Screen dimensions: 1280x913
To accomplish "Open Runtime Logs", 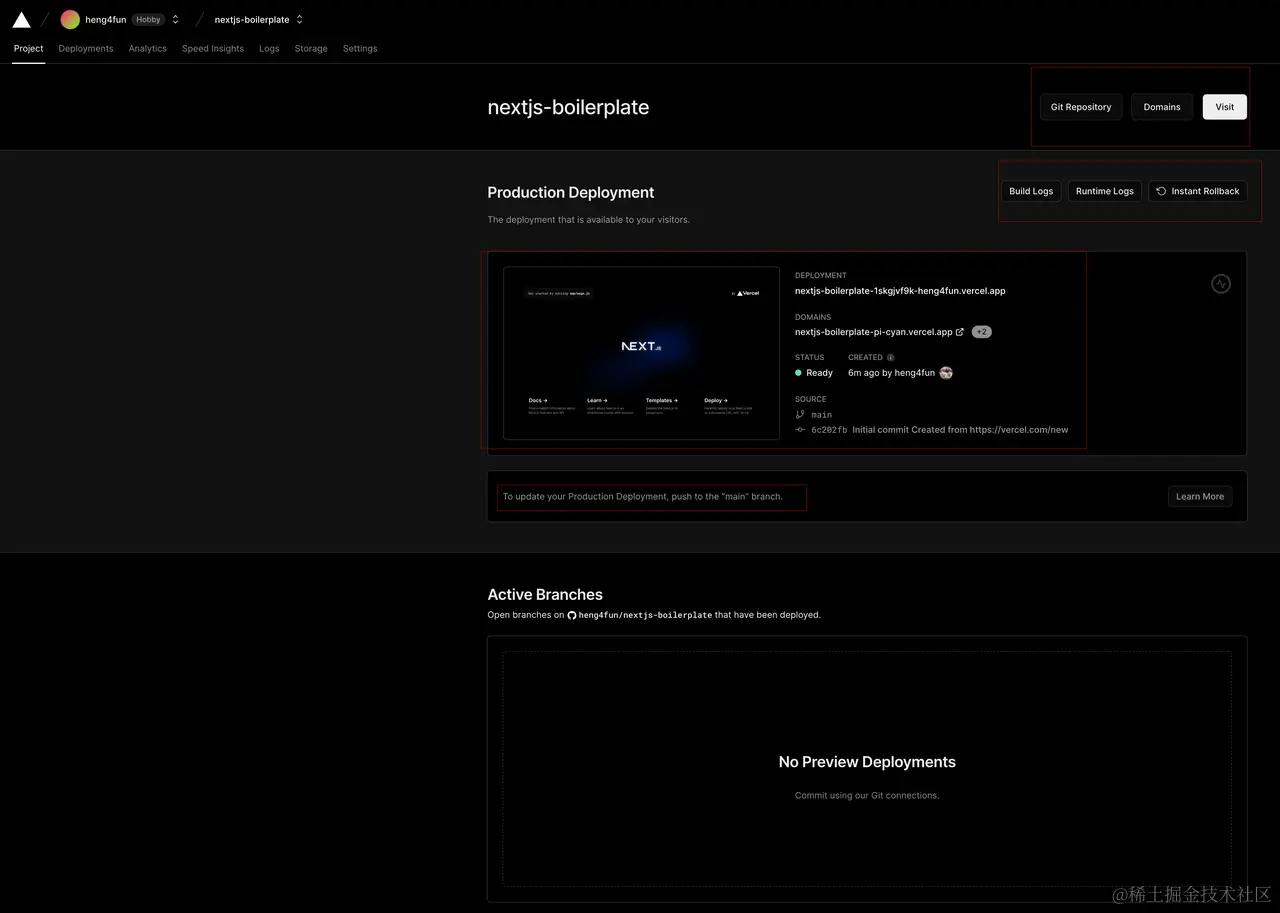I will coord(1105,191).
